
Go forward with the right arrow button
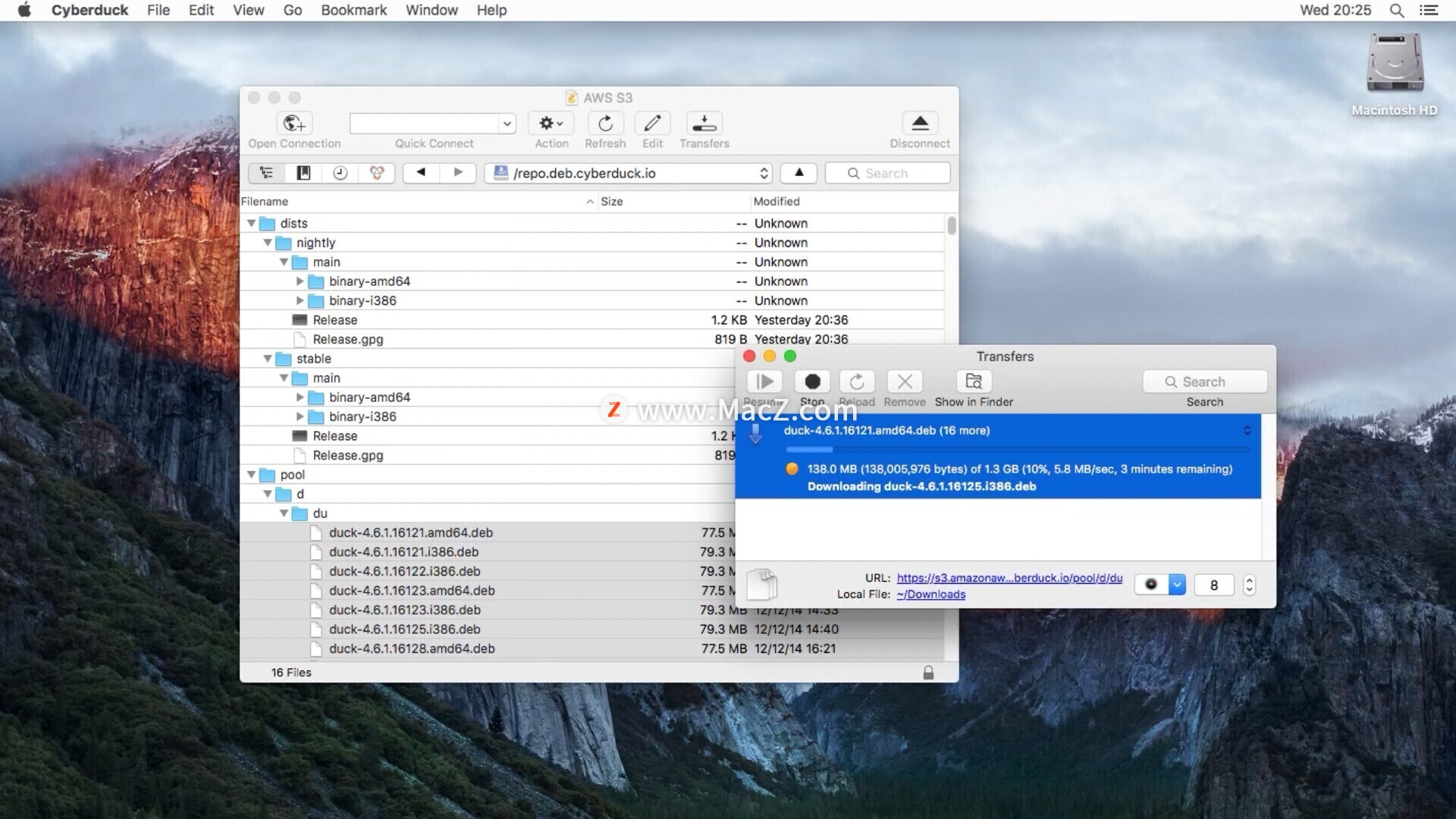click(x=458, y=173)
